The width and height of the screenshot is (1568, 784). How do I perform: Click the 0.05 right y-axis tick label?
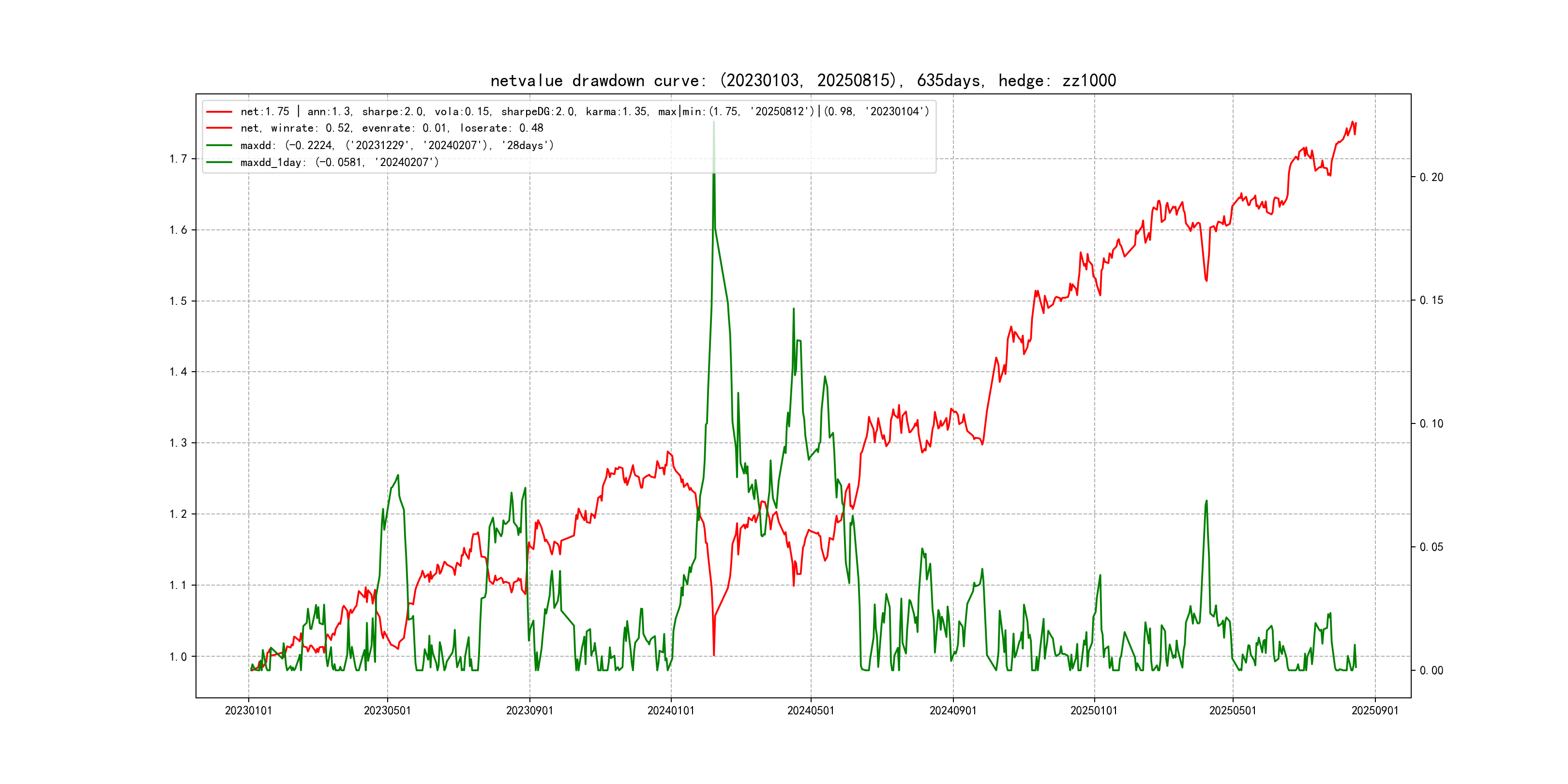click(1431, 547)
